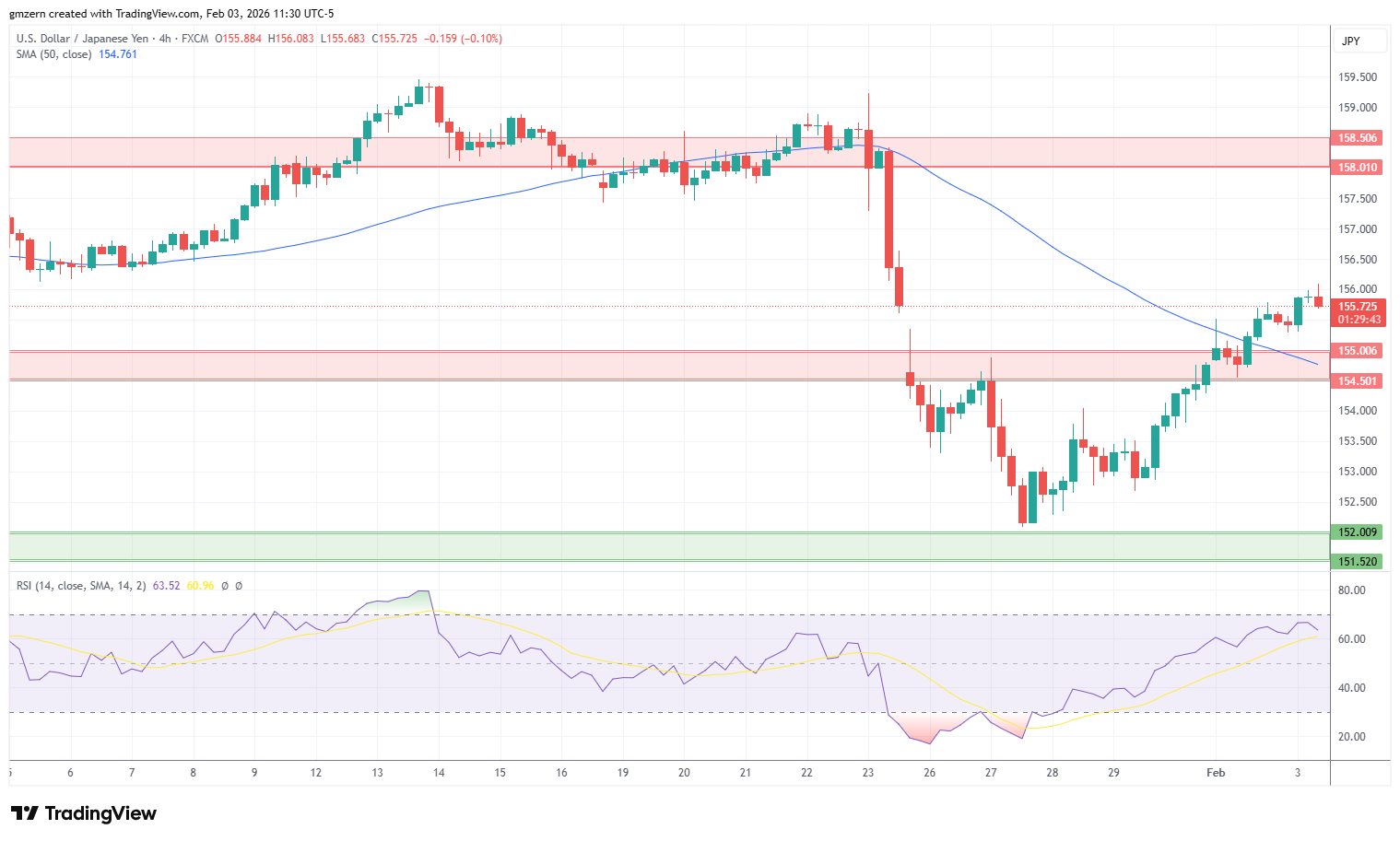Click the 4h interval label in the legend
Viewport: 1400px width, 841px height.
(165, 39)
